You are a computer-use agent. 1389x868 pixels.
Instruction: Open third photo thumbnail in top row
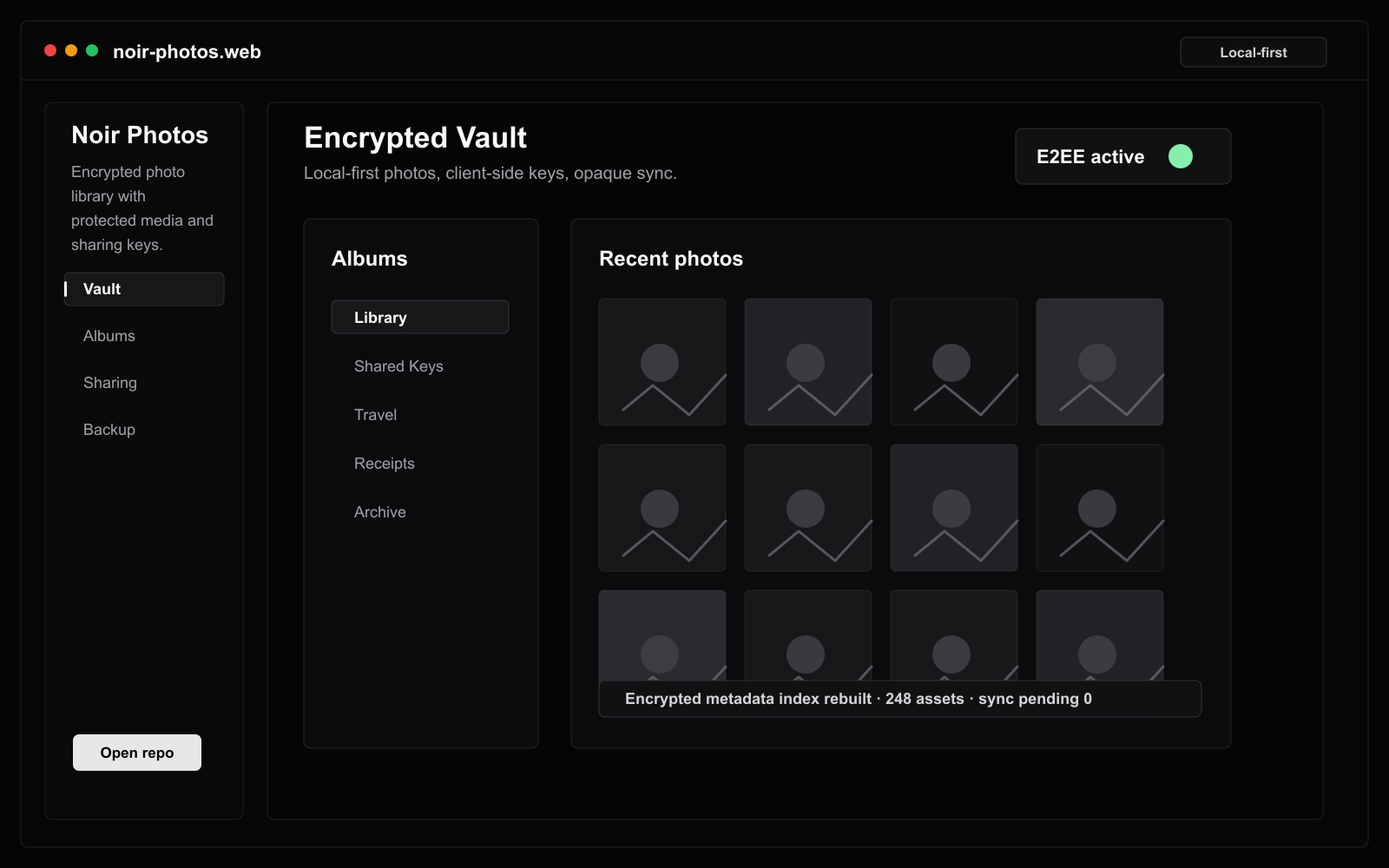pos(954,362)
